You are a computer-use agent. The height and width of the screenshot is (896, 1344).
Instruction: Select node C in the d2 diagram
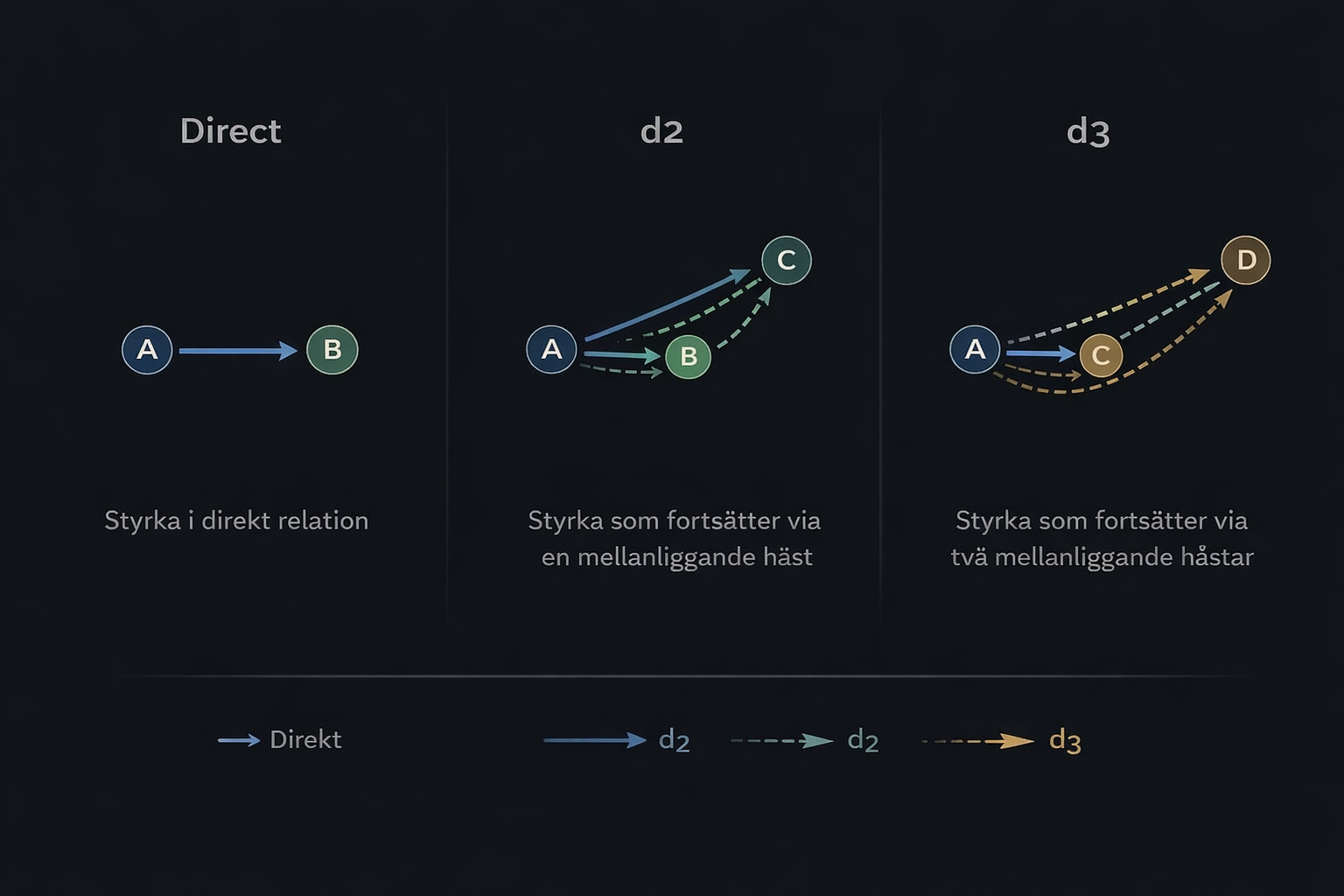[787, 260]
